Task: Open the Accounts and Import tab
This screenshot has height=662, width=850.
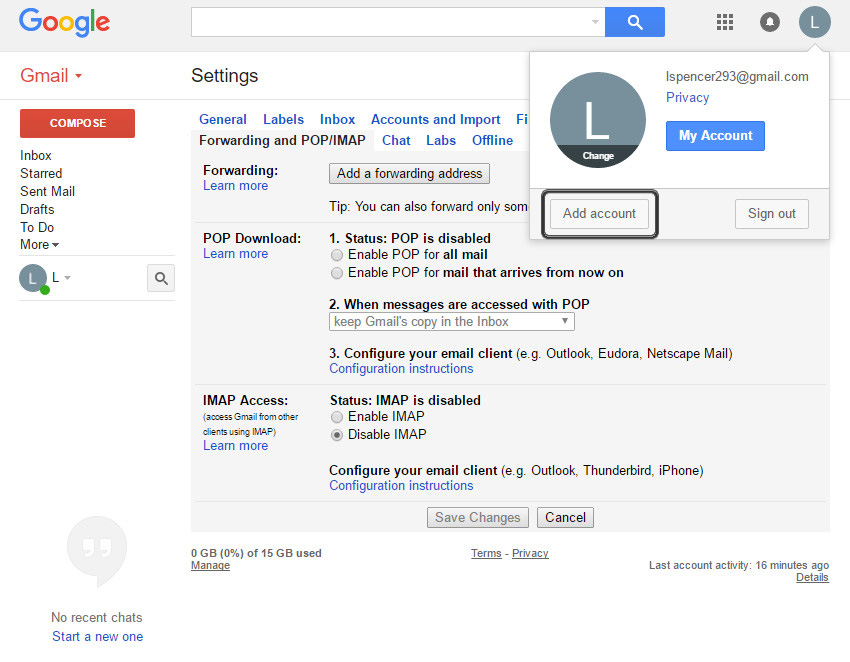Action: (x=435, y=119)
